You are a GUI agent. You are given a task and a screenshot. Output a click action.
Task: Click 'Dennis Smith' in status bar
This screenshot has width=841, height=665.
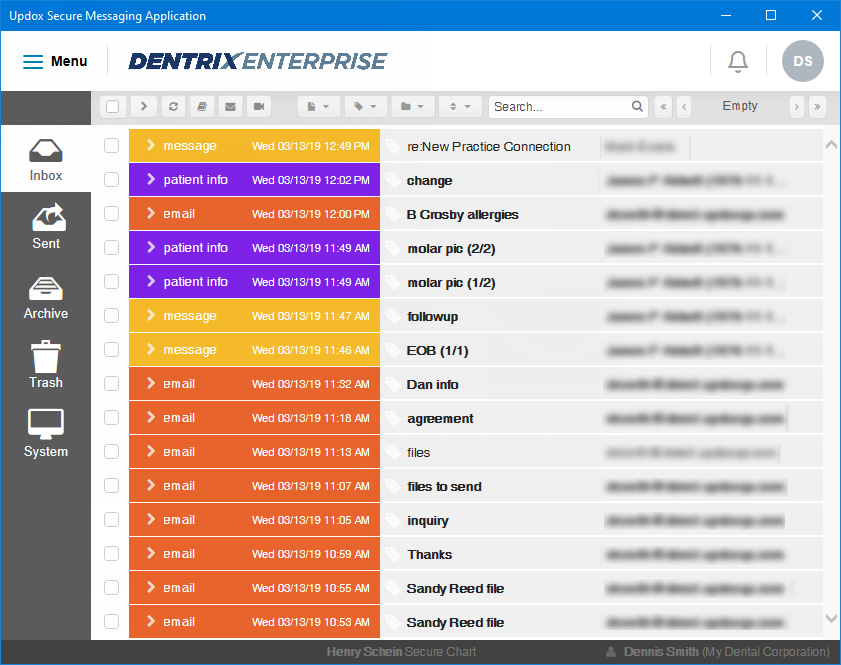pyautogui.click(x=661, y=652)
